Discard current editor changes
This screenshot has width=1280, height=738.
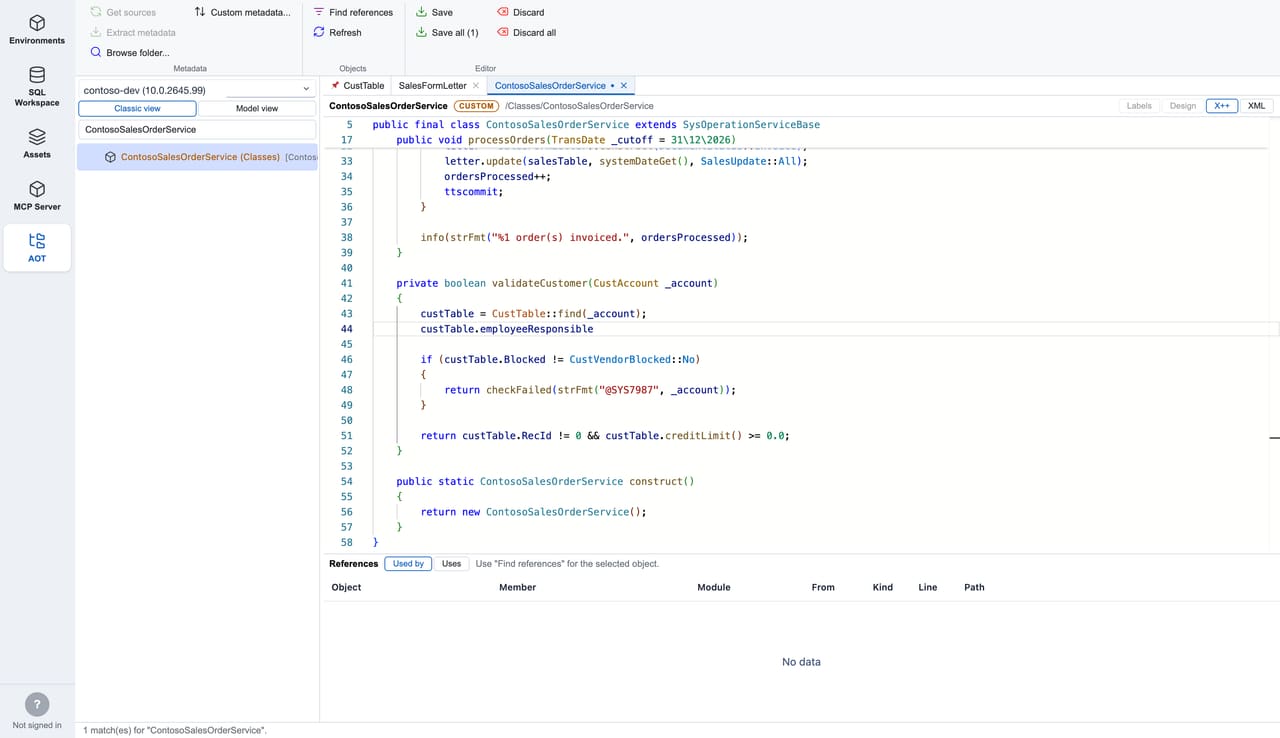coord(521,12)
